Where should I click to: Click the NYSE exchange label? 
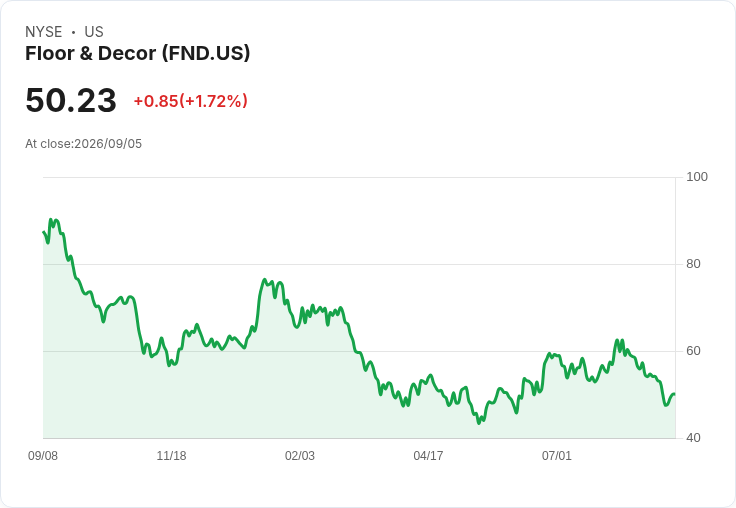click(44, 32)
